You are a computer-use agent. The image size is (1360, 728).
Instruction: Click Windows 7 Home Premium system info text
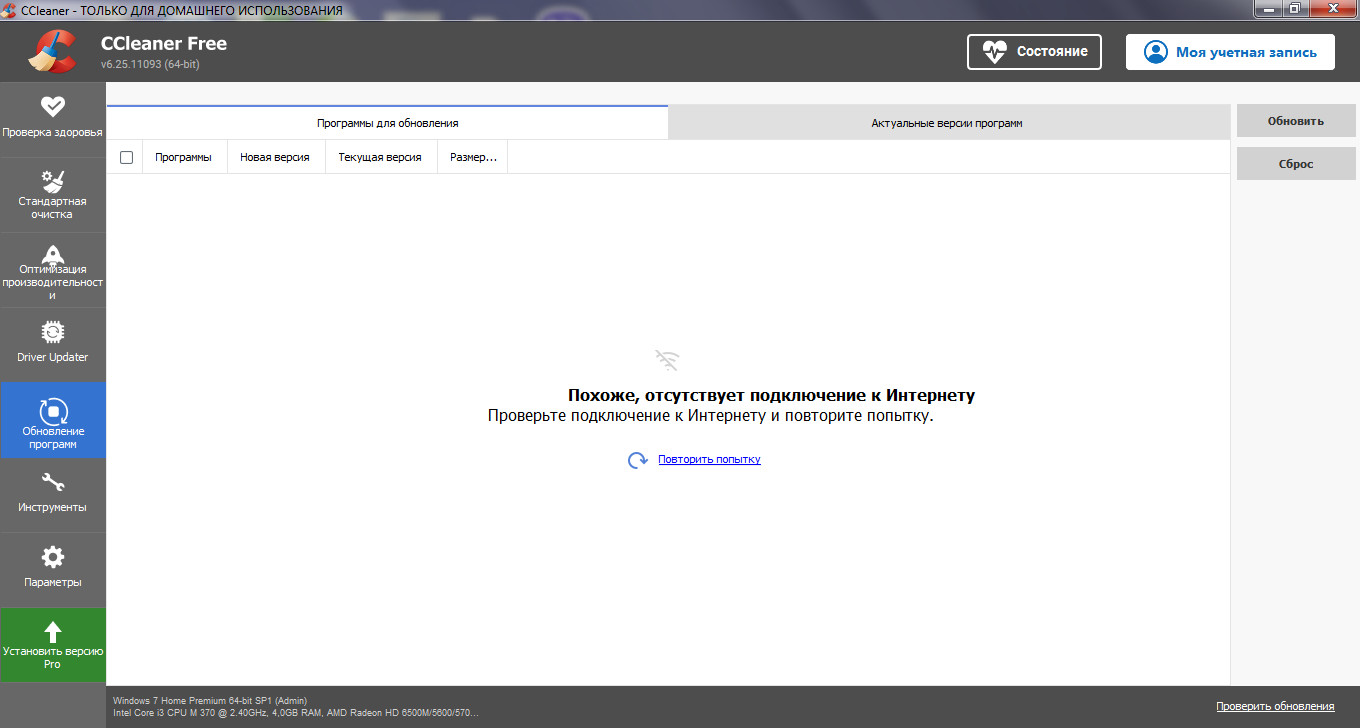click(x=210, y=700)
